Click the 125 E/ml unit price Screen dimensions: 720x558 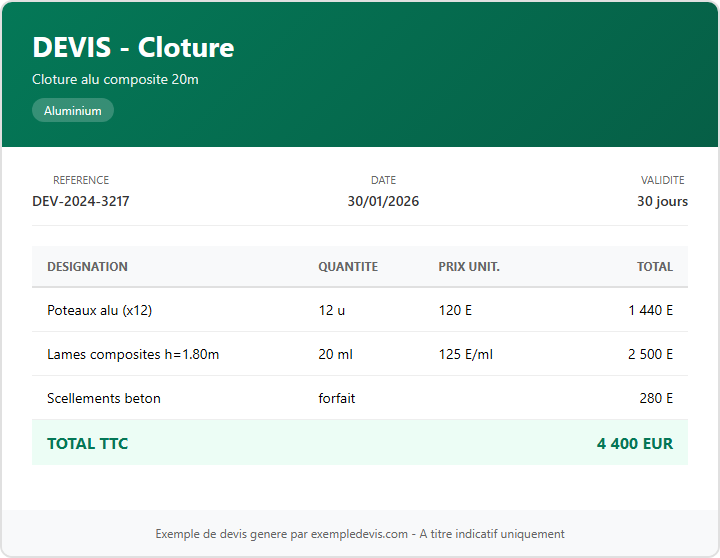coord(466,354)
